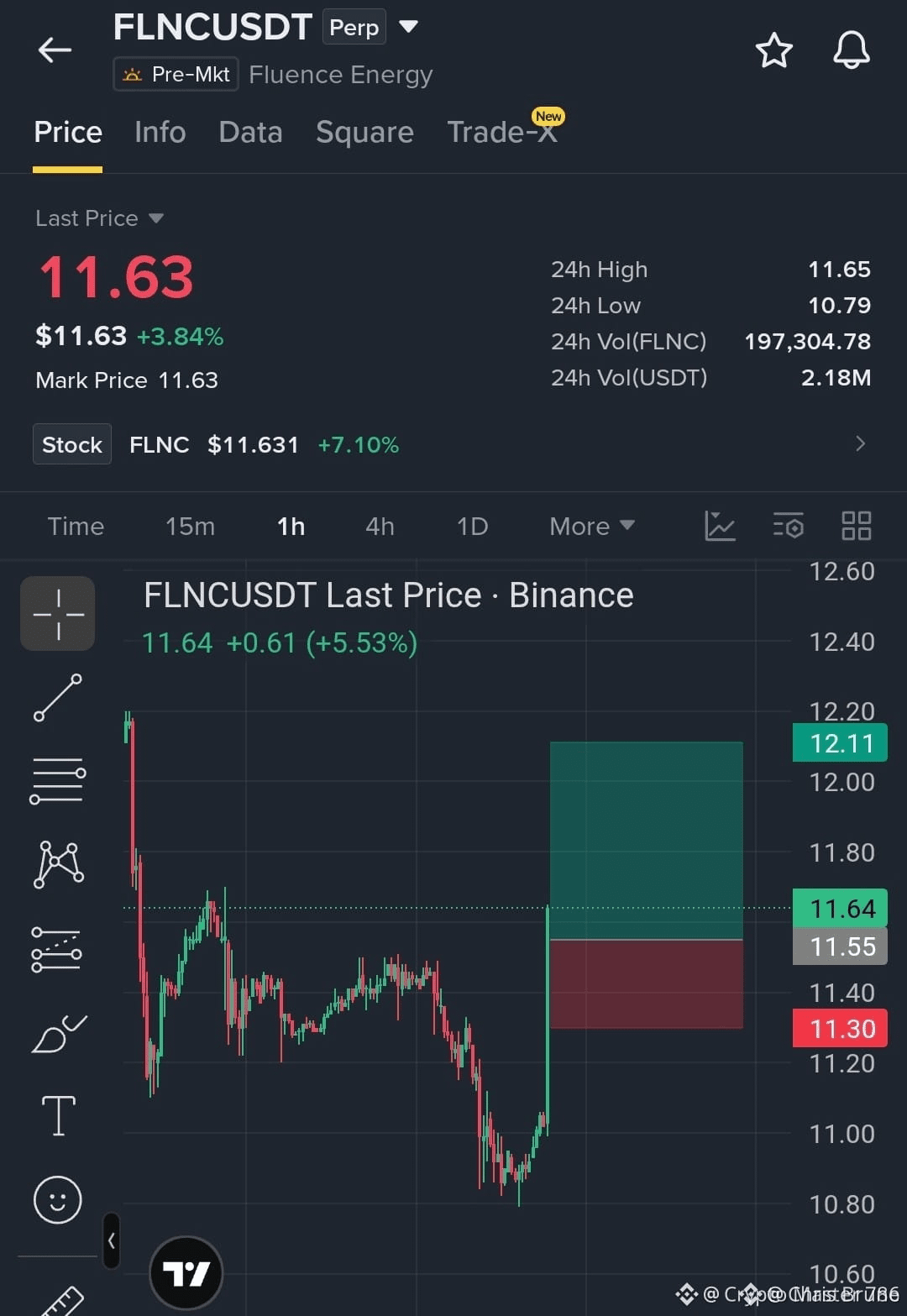Image resolution: width=907 pixels, height=1316 pixels.
Task: Open the Trade-X tab
Action: click(x=502, y=133)
